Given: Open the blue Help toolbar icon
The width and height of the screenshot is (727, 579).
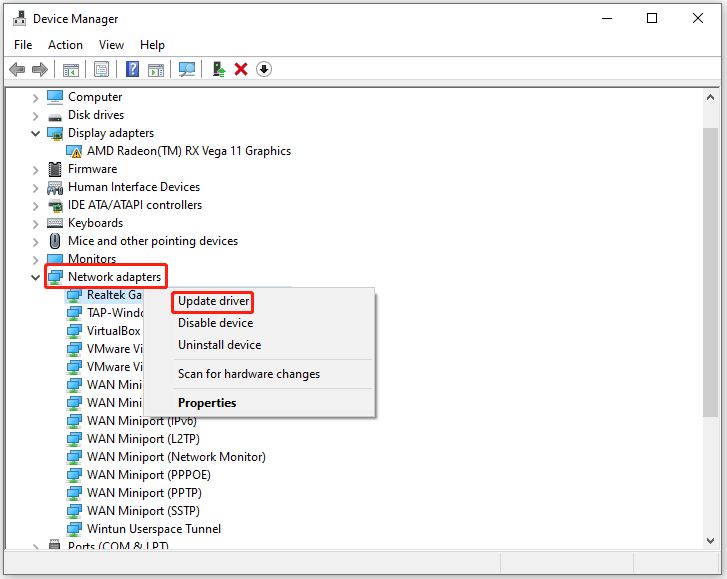Looking at the screenshot, I should point(132,69).
